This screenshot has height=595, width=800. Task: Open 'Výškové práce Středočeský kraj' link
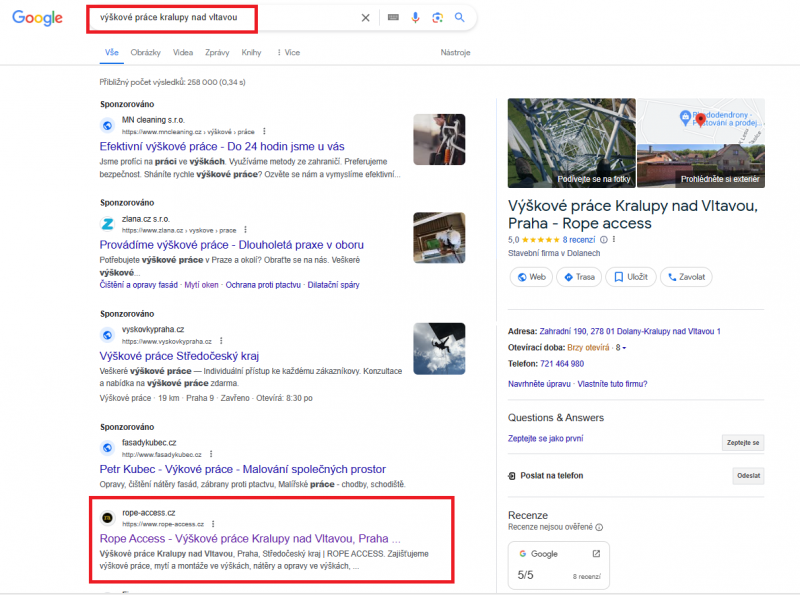(x=179, y=356)
